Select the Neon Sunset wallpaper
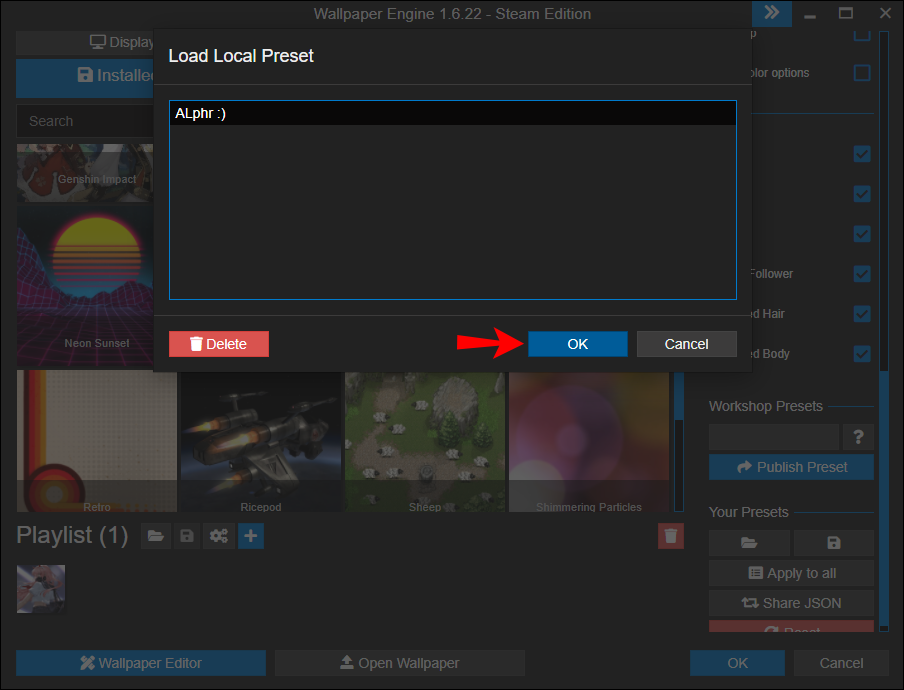 tap(85, 285)
